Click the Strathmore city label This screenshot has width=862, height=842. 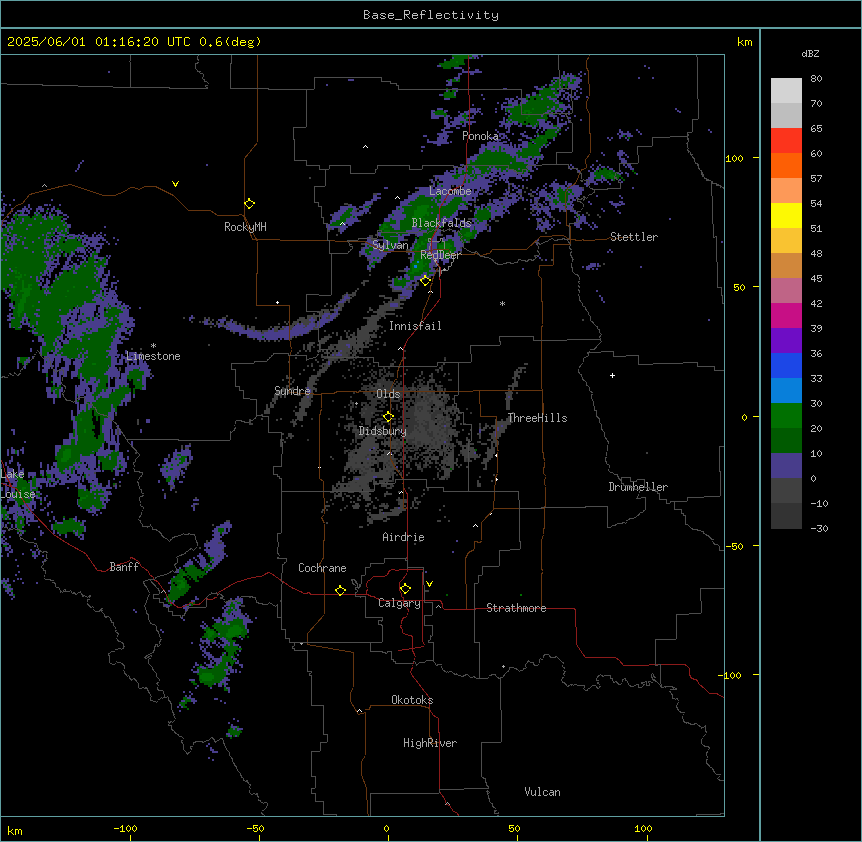tap(516, 608)
